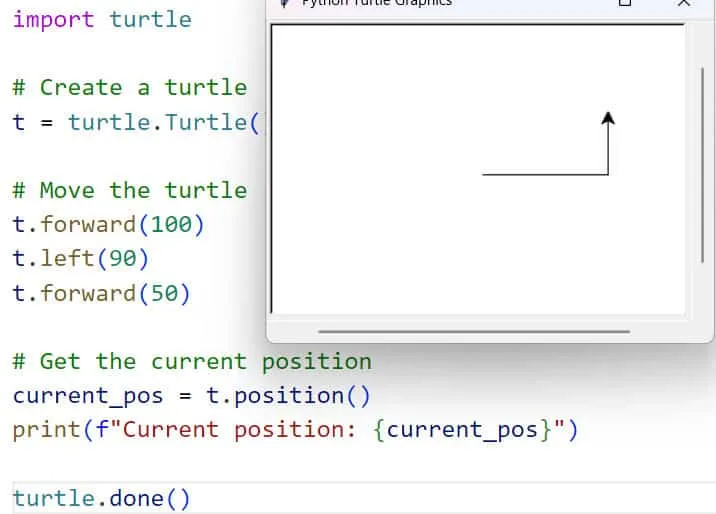Screen dimensions: 716x514
Task: Close the Python Turtle Graphics window
Action: [x=684, y=3]
